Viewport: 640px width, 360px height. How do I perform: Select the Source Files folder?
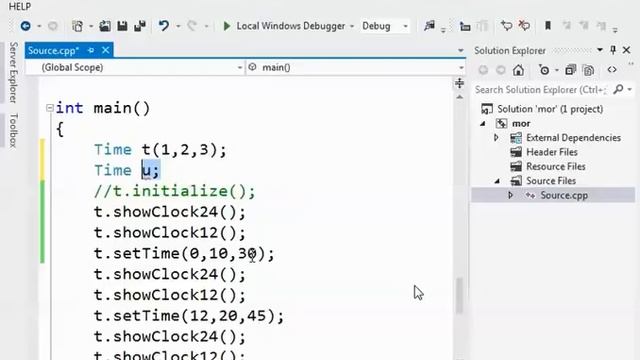(x=551, y=181)
